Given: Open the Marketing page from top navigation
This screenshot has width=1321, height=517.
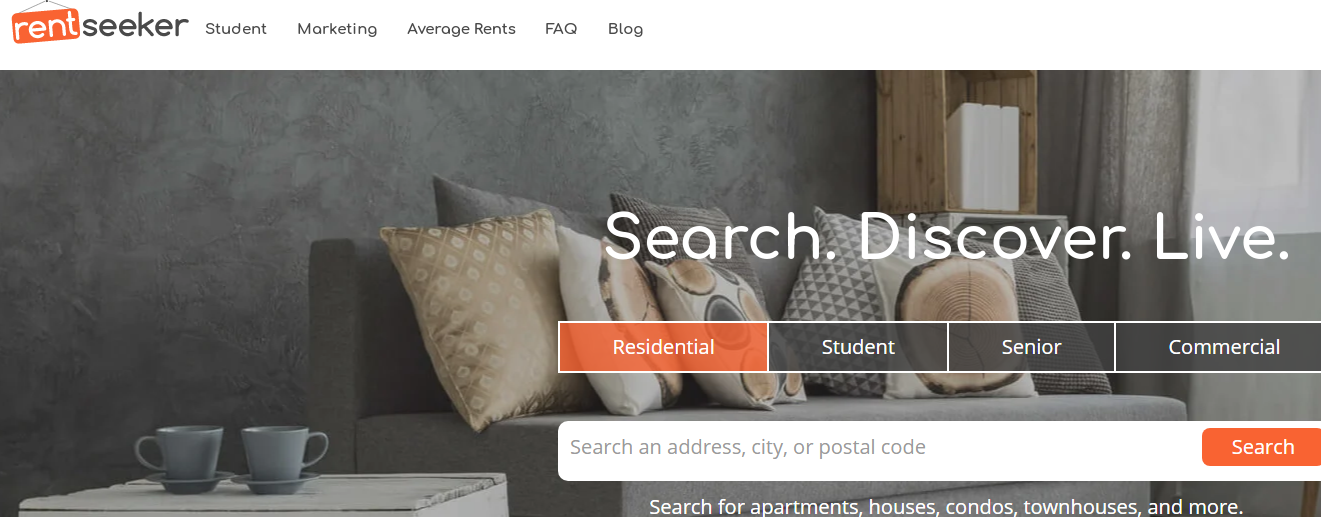Looking at the screenshot, I should [337, 29].
